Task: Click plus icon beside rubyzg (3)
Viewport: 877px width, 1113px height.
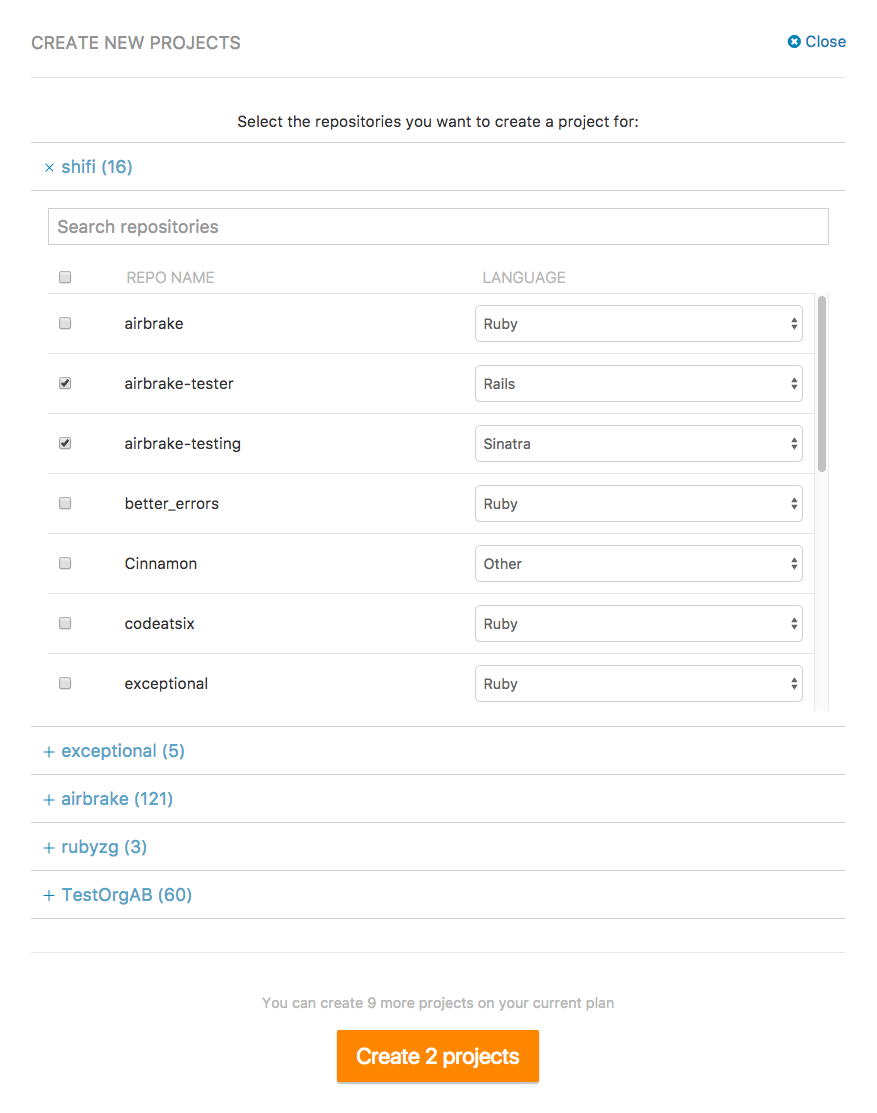Action: point(49,848)
